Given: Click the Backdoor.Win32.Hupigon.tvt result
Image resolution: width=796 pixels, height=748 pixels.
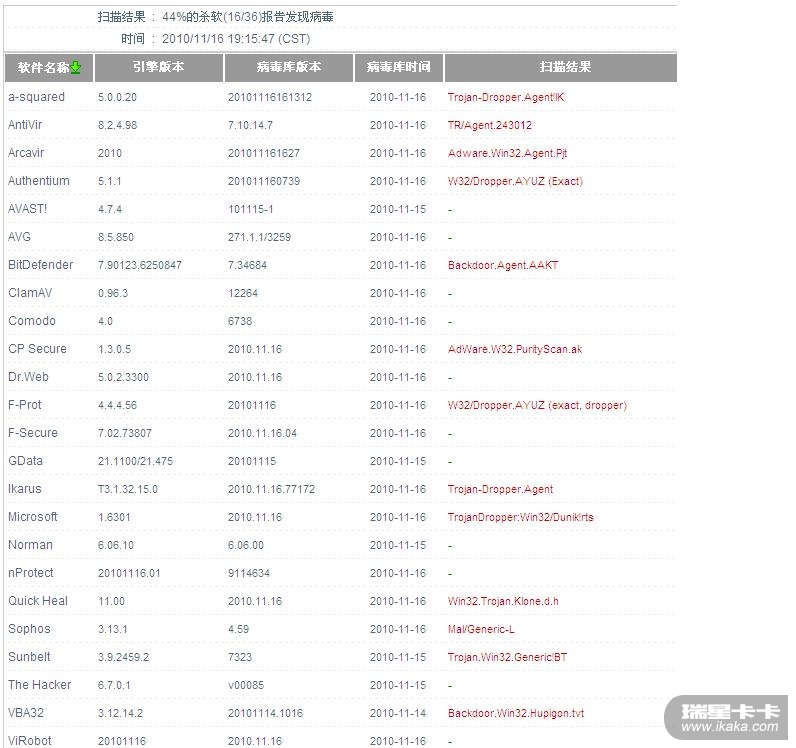Looking at the screenshot, I should click(516, 713).
